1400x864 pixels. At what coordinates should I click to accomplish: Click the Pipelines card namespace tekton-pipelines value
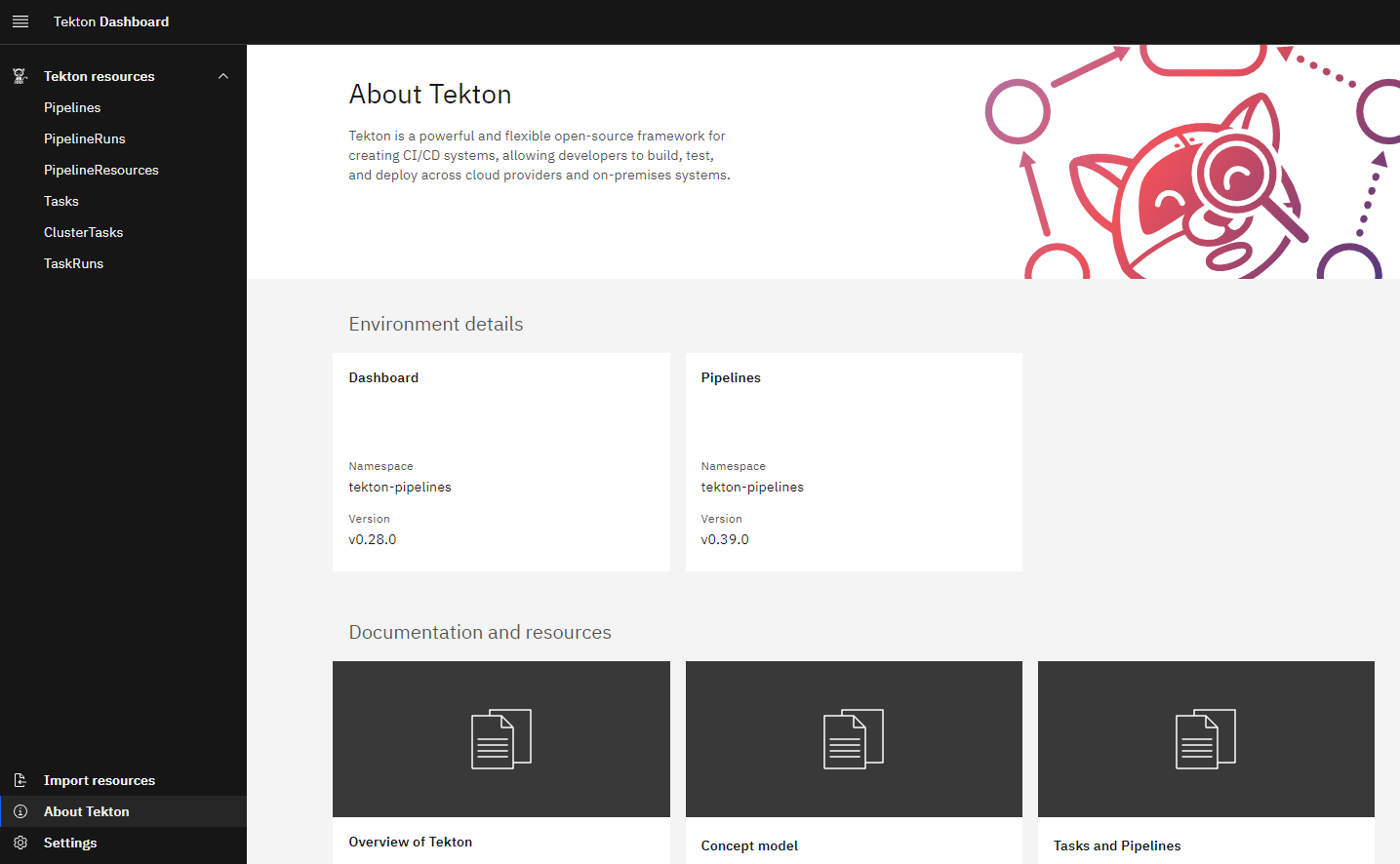point(752,487)
